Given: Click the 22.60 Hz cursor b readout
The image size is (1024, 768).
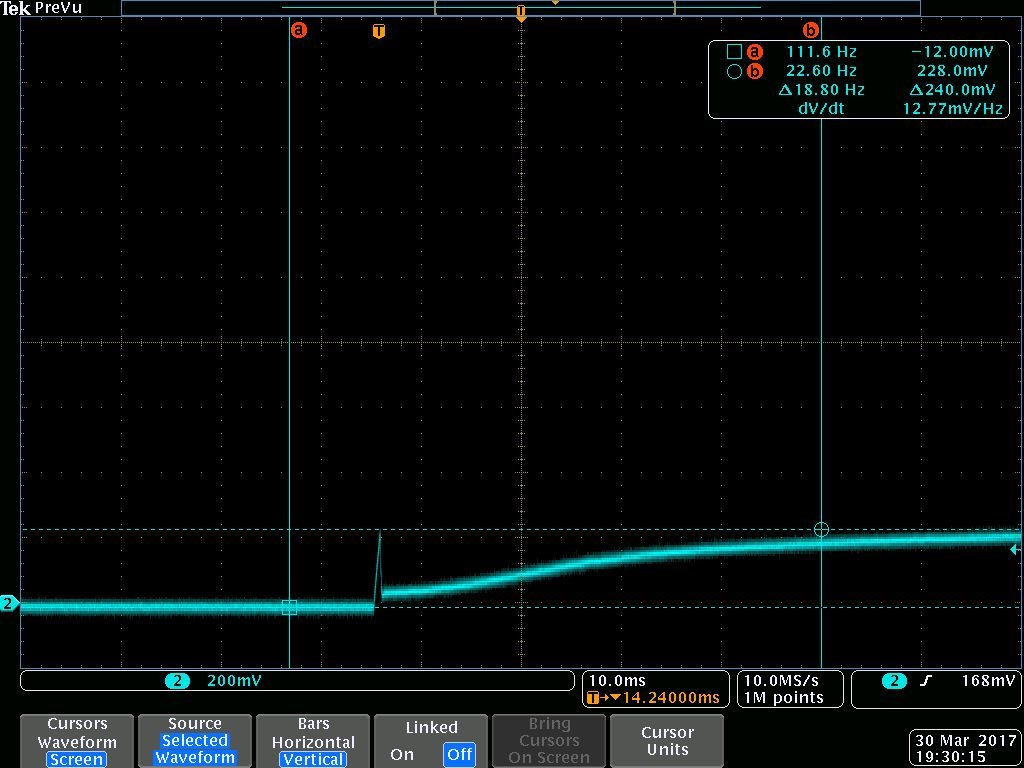Looking at the screenshot, I should pyautogui.click(x=822, y=71).
